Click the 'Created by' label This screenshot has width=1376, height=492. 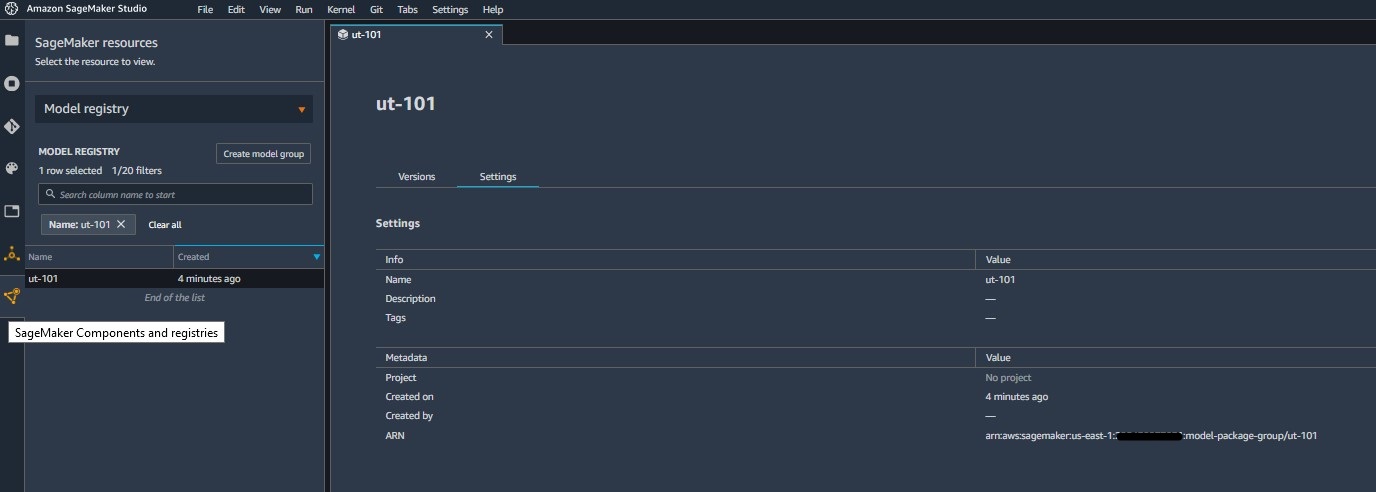coord(409,416)
